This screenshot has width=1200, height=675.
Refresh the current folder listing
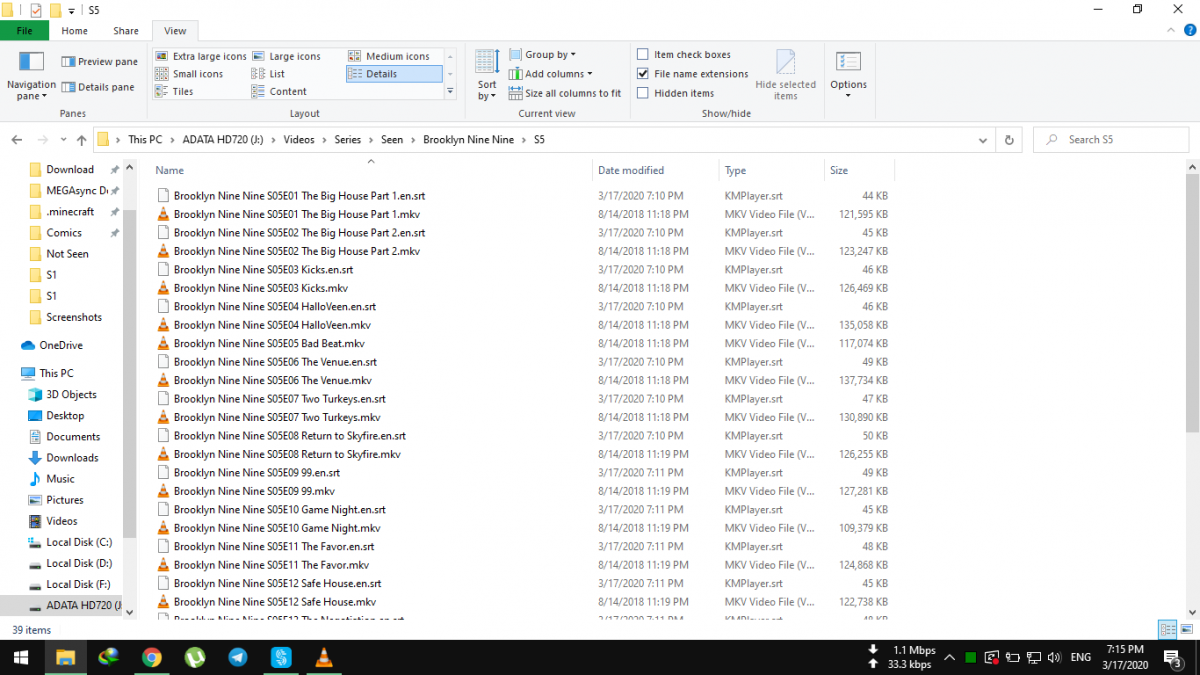(x=1009, y=140)
